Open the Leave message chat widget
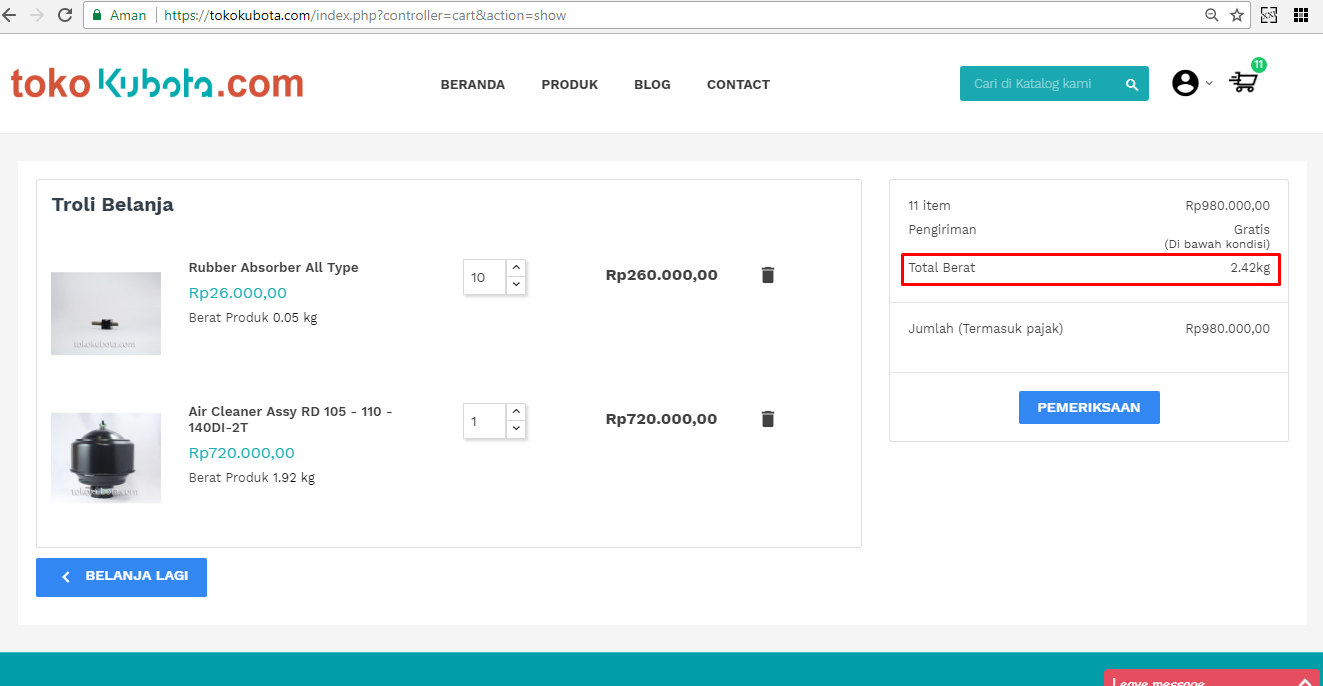This screenshot has width=1323, height=686. point(1213,678)
